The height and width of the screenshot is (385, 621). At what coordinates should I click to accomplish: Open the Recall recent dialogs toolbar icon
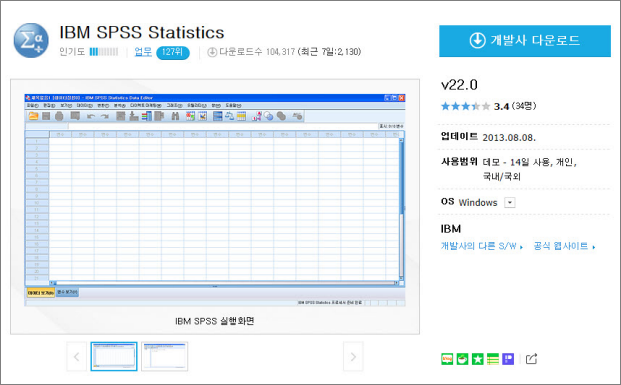[x=75, y=116]
